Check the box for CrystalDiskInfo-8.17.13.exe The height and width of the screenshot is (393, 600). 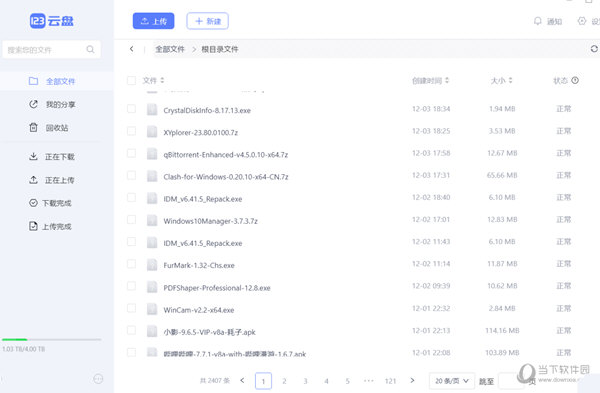[x=131, y=109]
